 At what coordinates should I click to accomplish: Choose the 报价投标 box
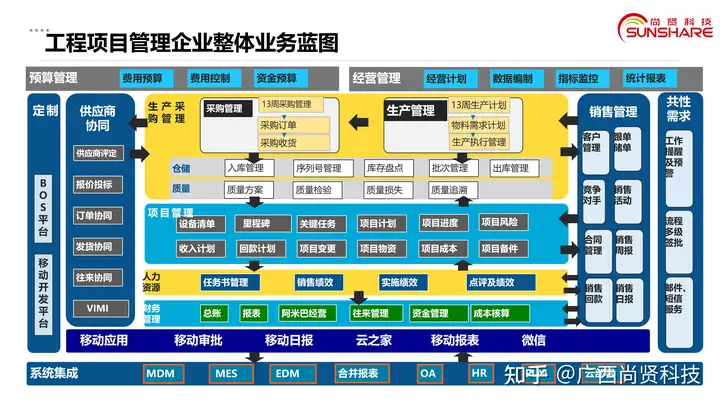point(98,185)
